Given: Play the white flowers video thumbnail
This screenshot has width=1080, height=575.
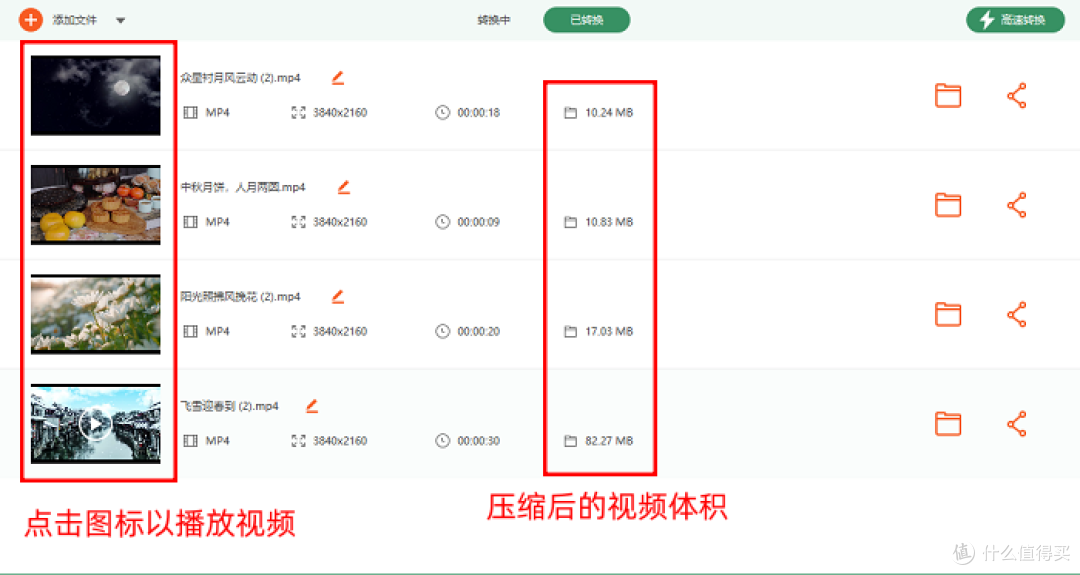Looking at the screenshot, I should point(96,314).
